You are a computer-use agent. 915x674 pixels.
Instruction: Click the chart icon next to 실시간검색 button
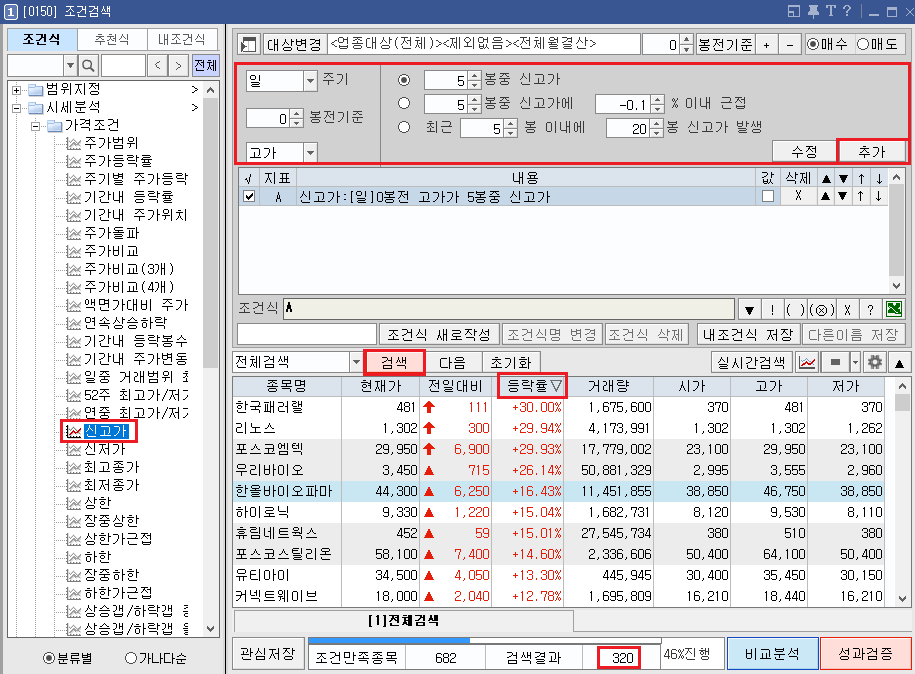coord(808,364)
